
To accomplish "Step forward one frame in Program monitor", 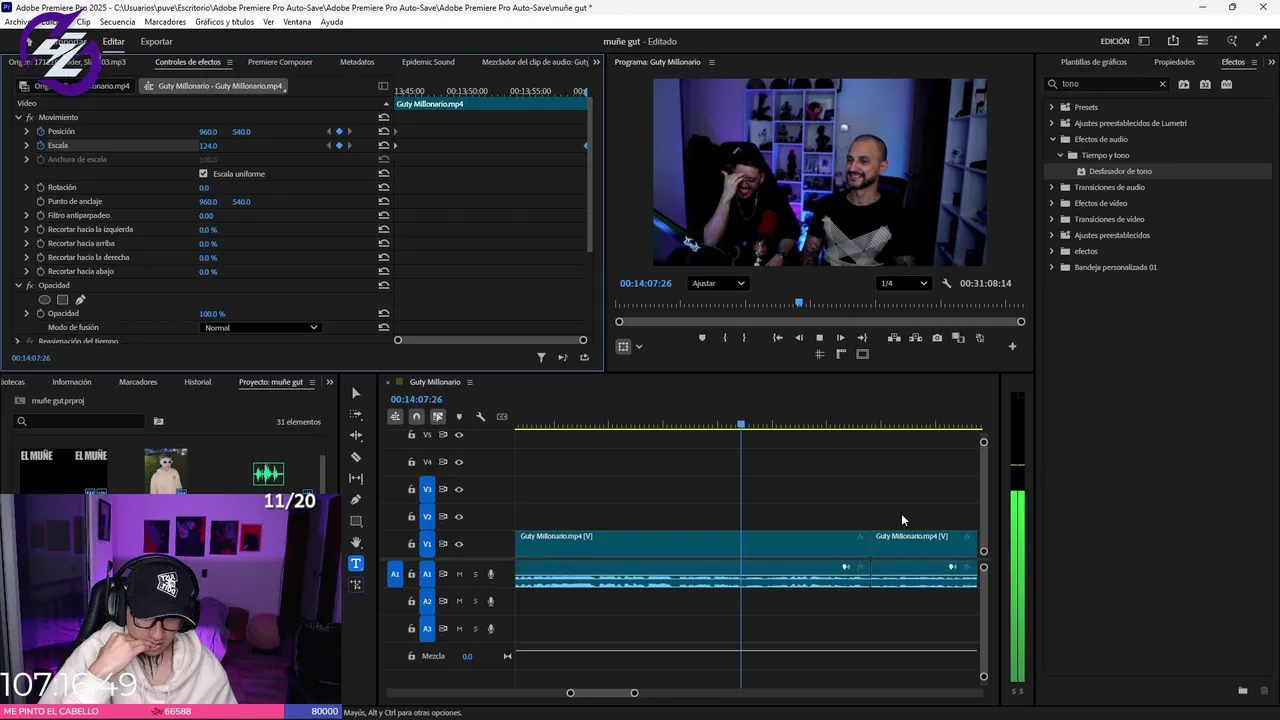I will [x=840, y=338].
